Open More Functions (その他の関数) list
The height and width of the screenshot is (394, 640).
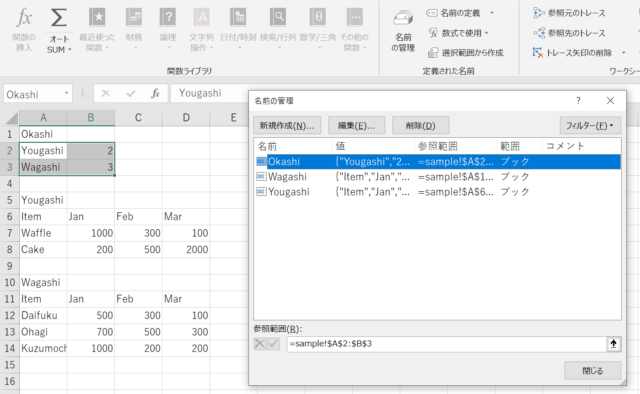[x=354, y=30]
